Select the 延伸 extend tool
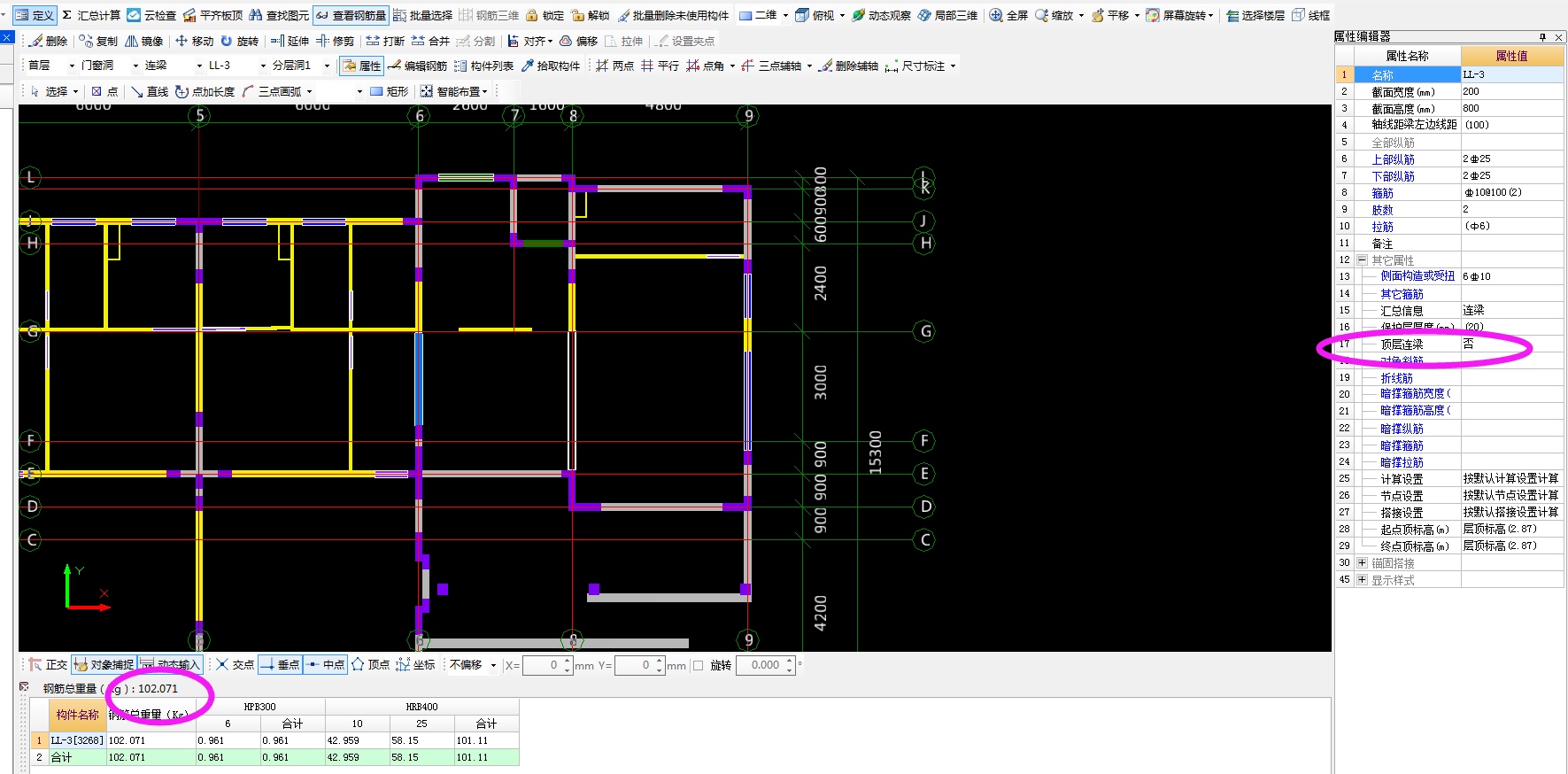 coord(290,41)
